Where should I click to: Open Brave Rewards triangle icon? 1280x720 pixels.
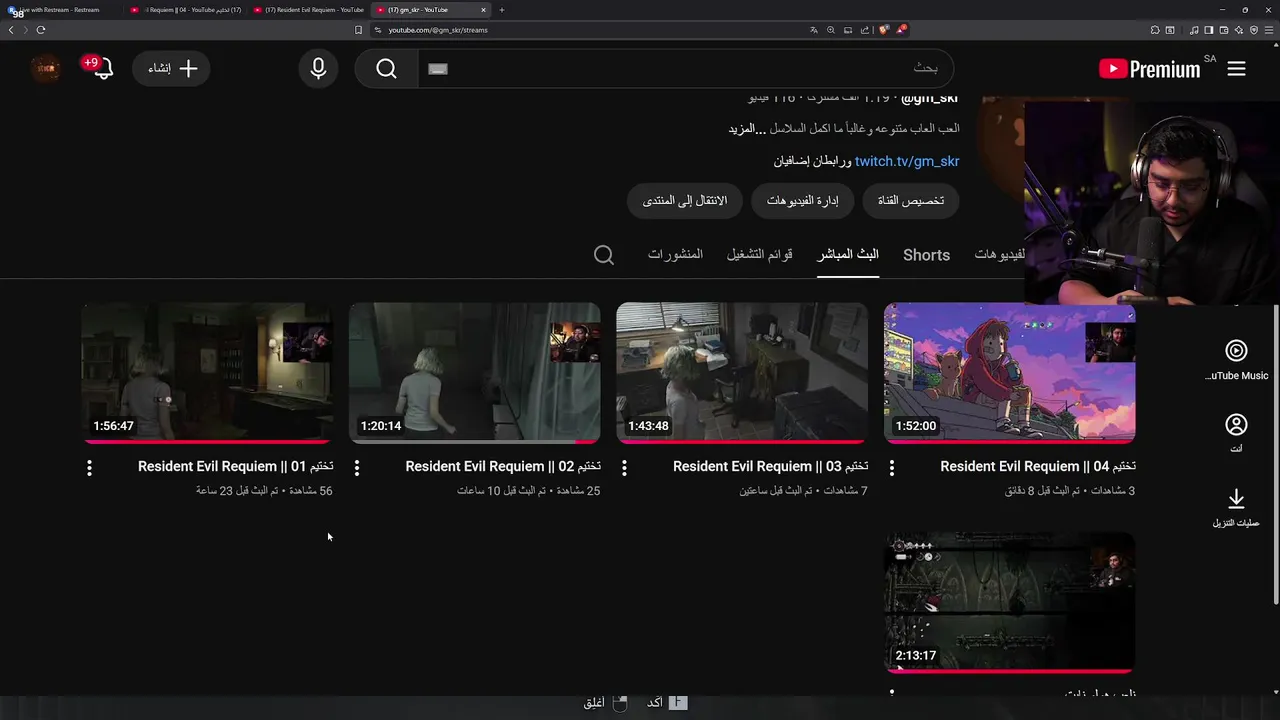pos(901,30)
